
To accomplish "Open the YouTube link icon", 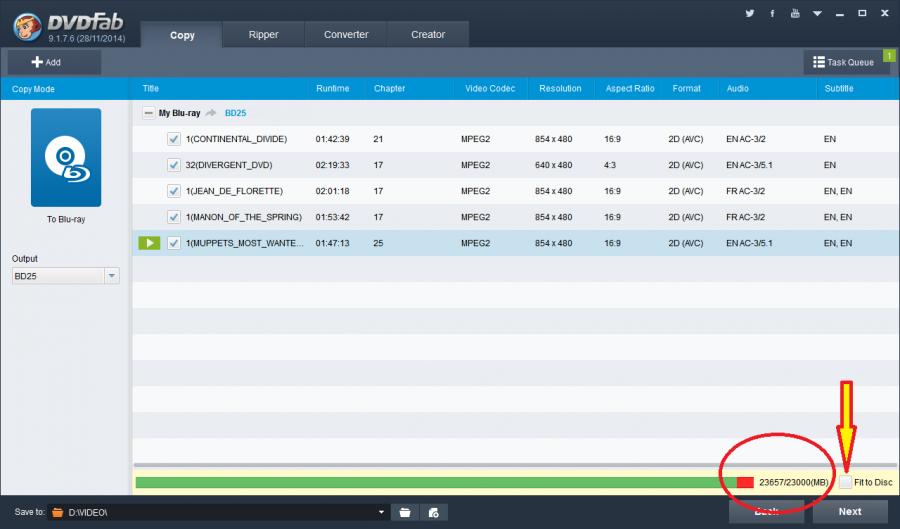I will tap(795, 14).
